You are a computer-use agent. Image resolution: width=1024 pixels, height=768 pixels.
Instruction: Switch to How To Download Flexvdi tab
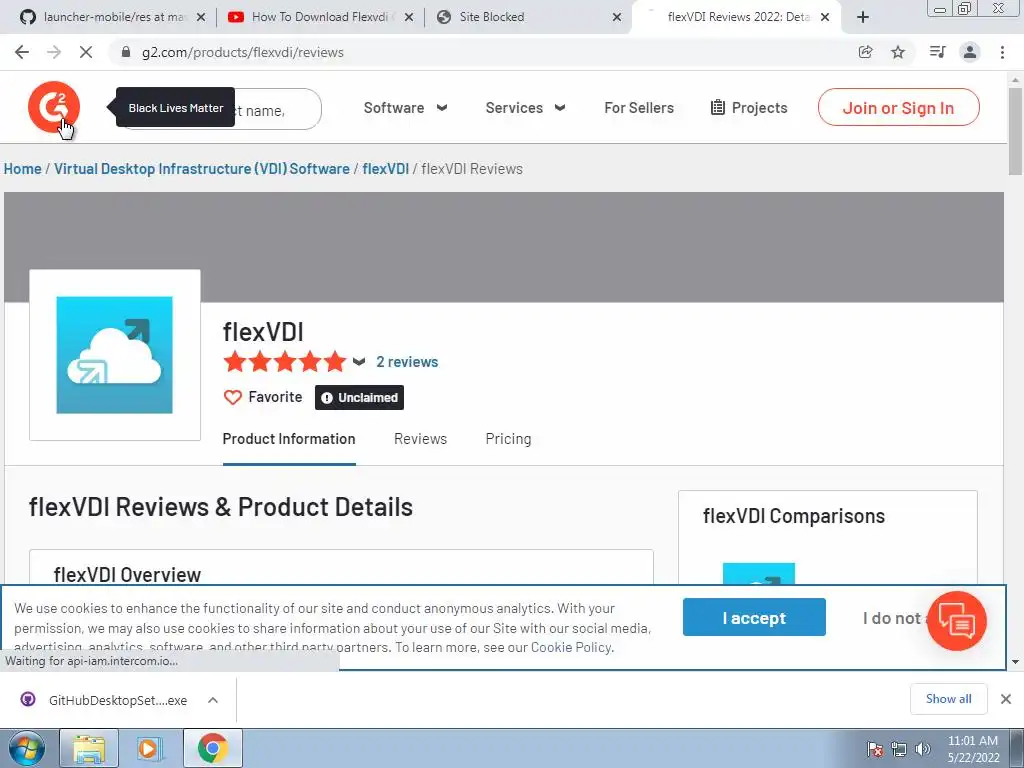tap(320, 17)
